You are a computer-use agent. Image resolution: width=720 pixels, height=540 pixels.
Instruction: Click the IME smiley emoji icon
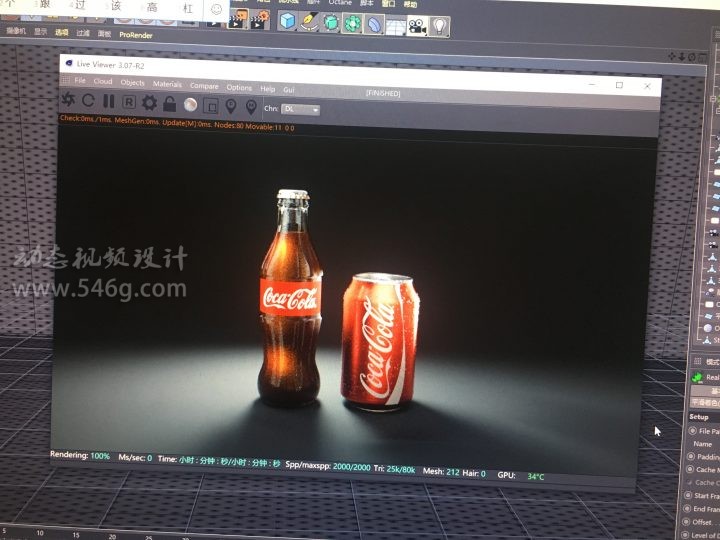tap(216, 9)
